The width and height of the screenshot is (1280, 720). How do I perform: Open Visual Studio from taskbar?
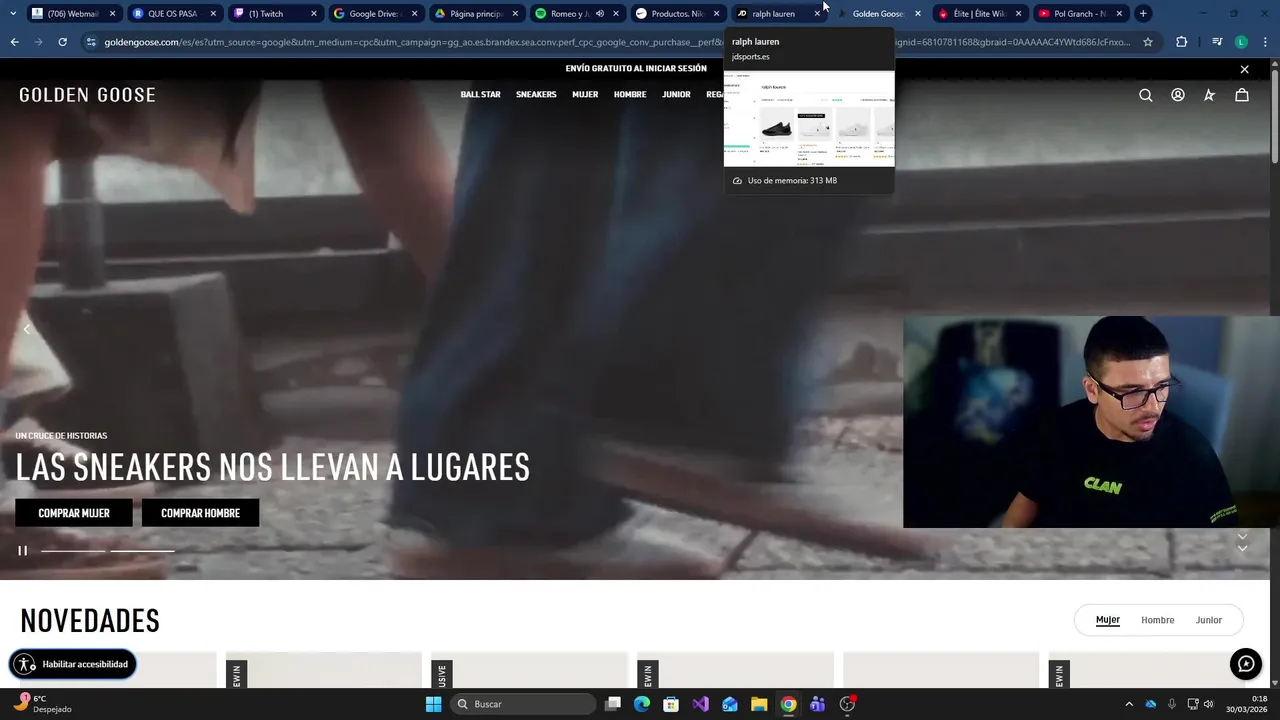pyautogui.click(x=700, y=704)
